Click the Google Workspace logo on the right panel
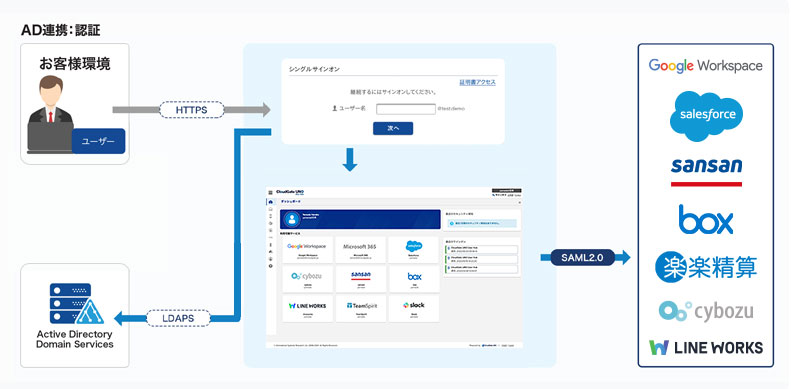The height and width of the screenshot is (389, 791). 705,66
